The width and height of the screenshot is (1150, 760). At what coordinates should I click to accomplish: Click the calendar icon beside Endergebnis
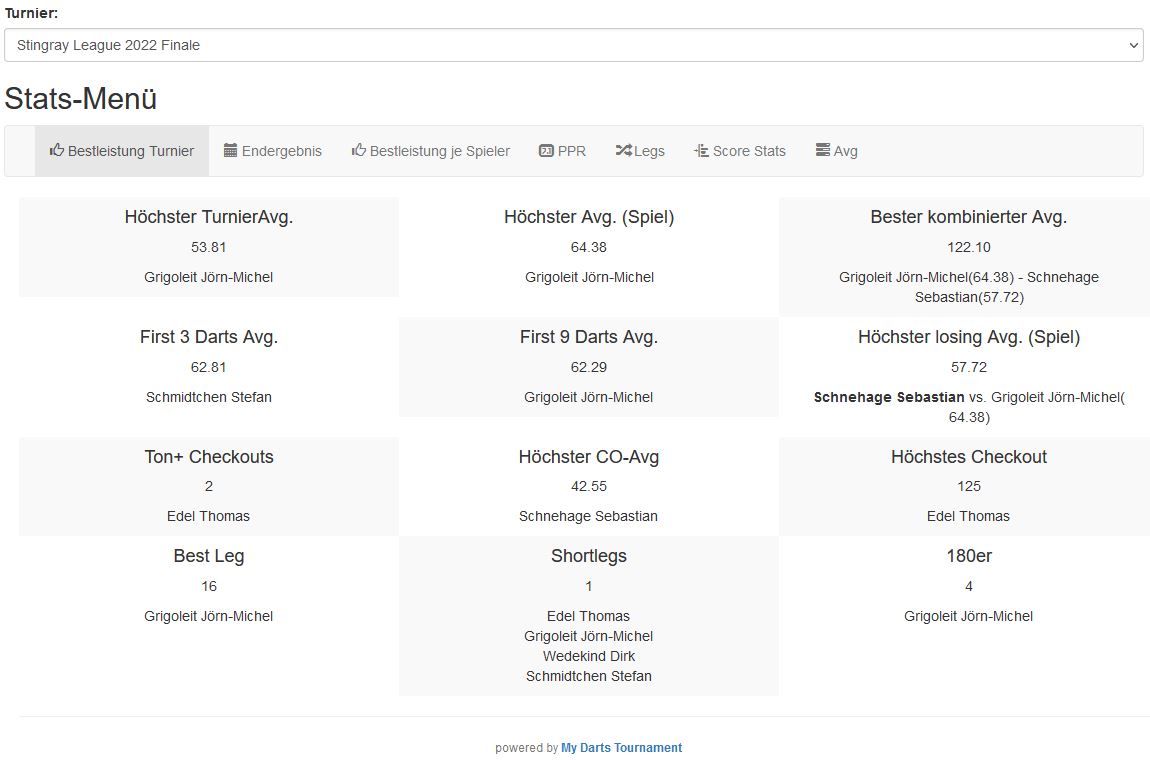pos(231,151)
